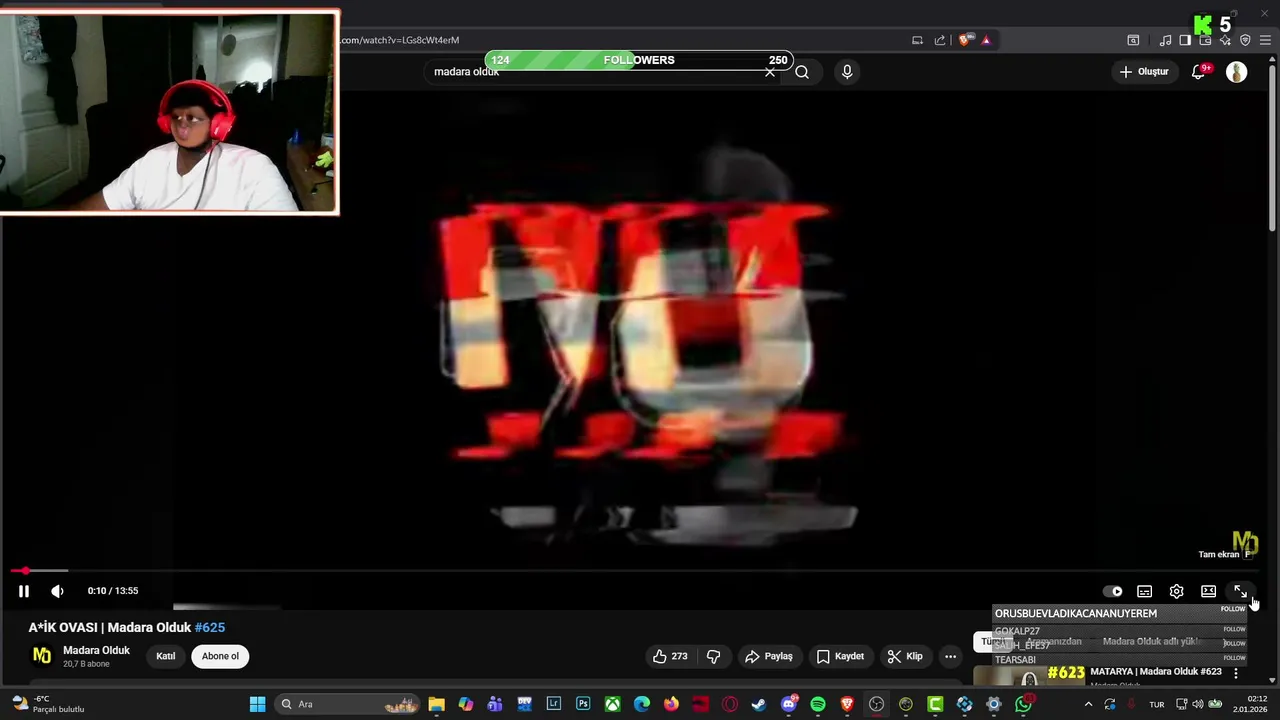Open the Oluştur create menu

click(1144, 72)
